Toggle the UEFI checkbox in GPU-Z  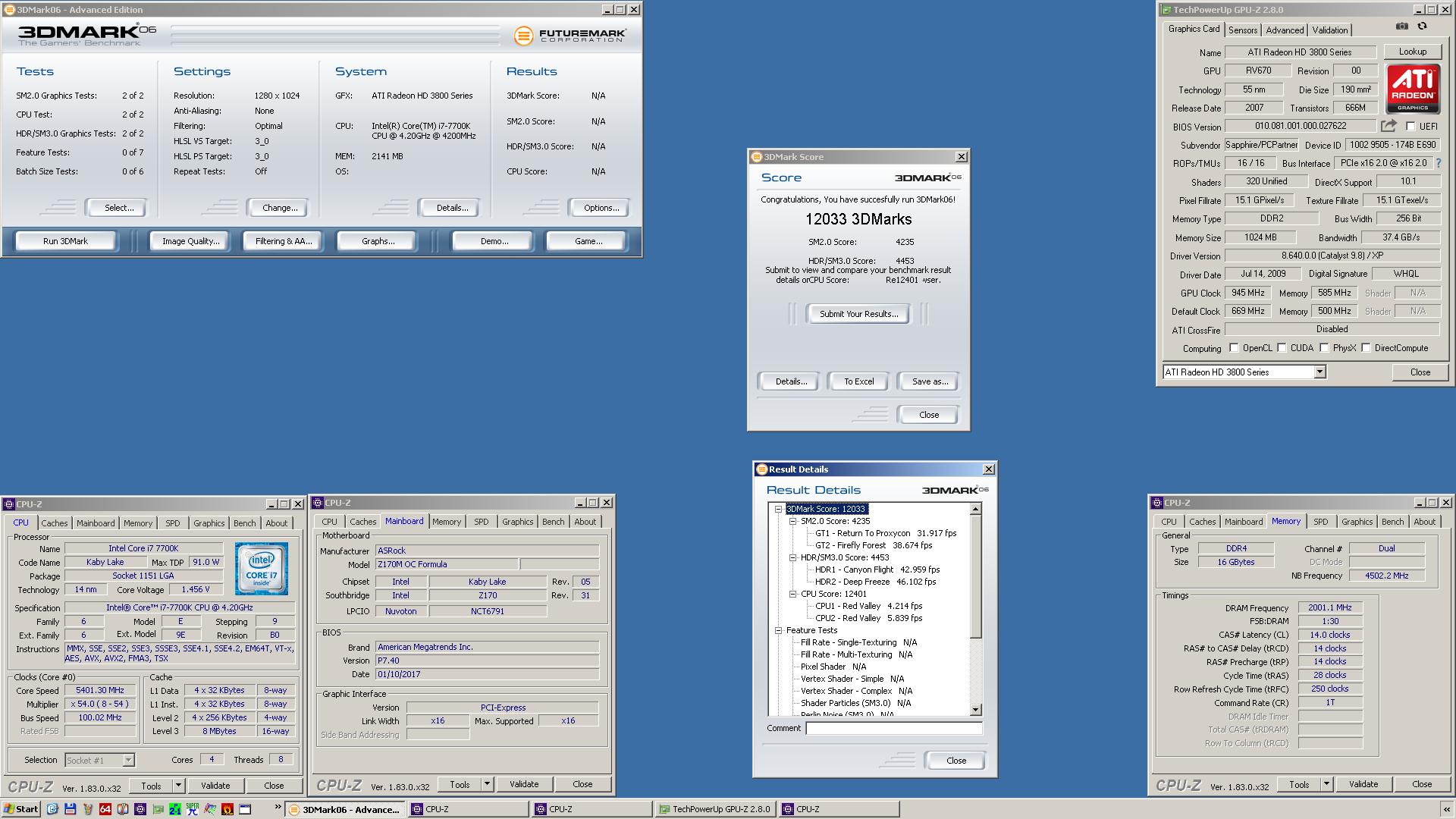coord(1410,127)
